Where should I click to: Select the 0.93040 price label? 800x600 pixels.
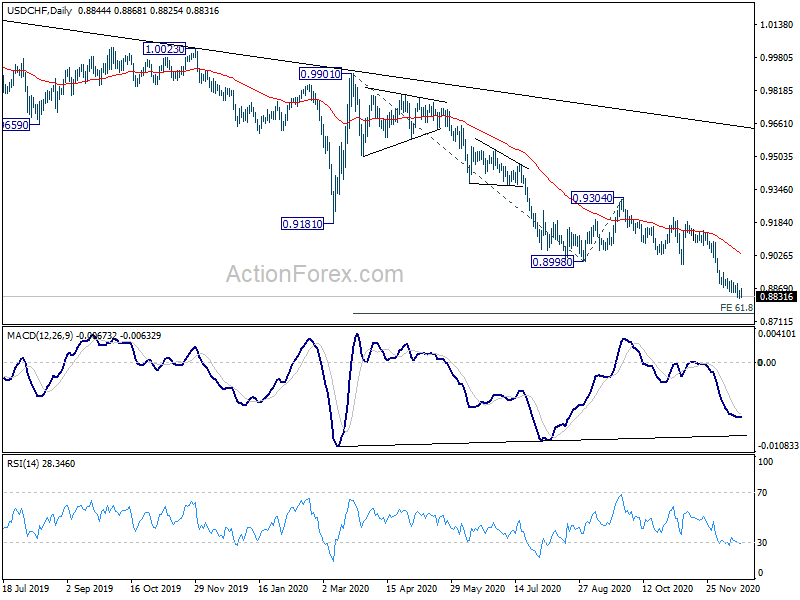[592, 198]
